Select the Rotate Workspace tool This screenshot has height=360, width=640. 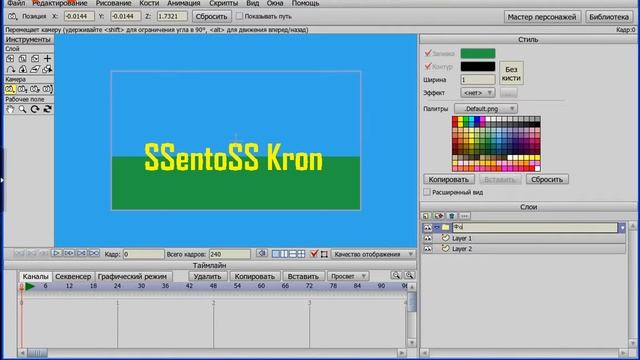click(x=35, y=109)
